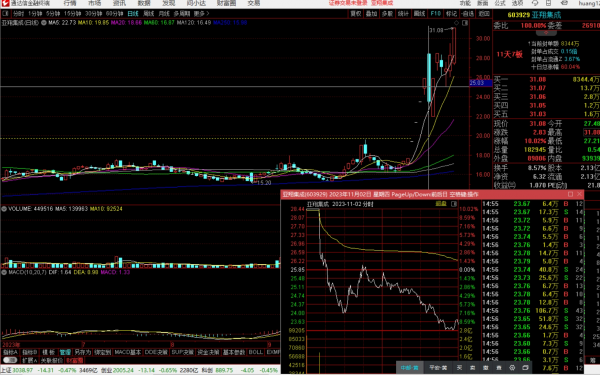Open F10 company information
Viewport: 600px width, 375px height.
[x=435, y=13]
